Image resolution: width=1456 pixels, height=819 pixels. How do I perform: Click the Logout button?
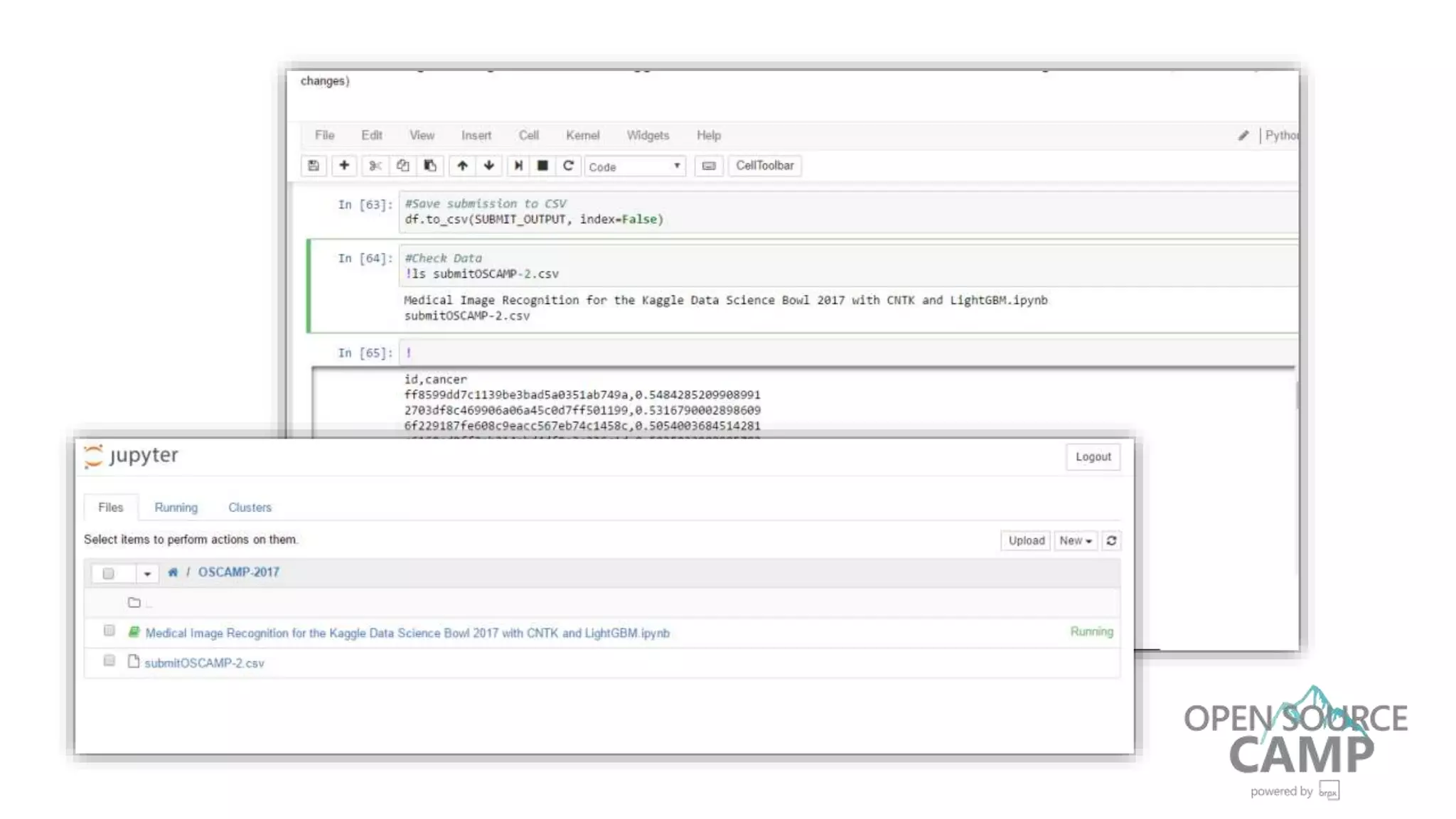pos(1093,457)
